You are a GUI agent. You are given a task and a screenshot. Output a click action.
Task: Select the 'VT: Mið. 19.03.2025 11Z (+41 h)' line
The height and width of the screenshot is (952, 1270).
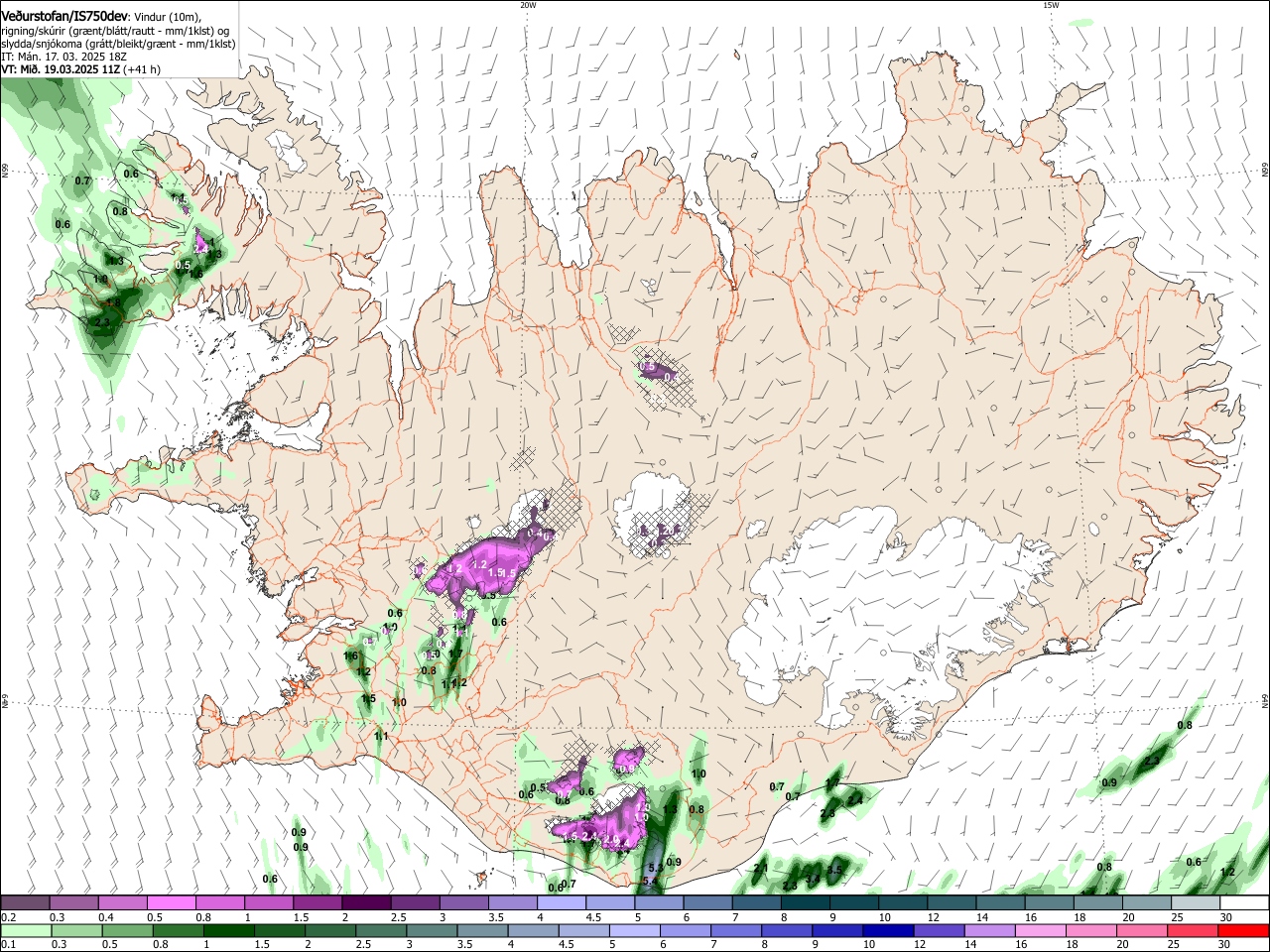point(81,69)
